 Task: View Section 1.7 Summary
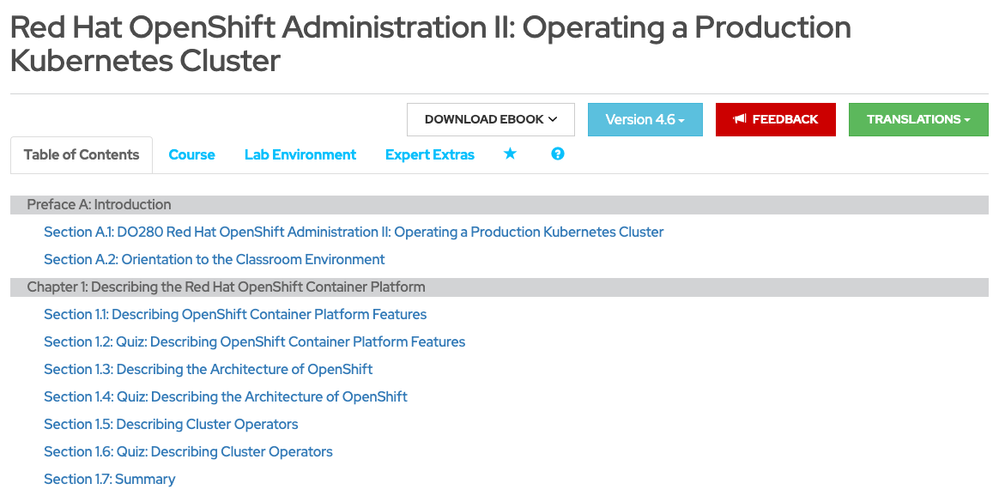[109, 479]
